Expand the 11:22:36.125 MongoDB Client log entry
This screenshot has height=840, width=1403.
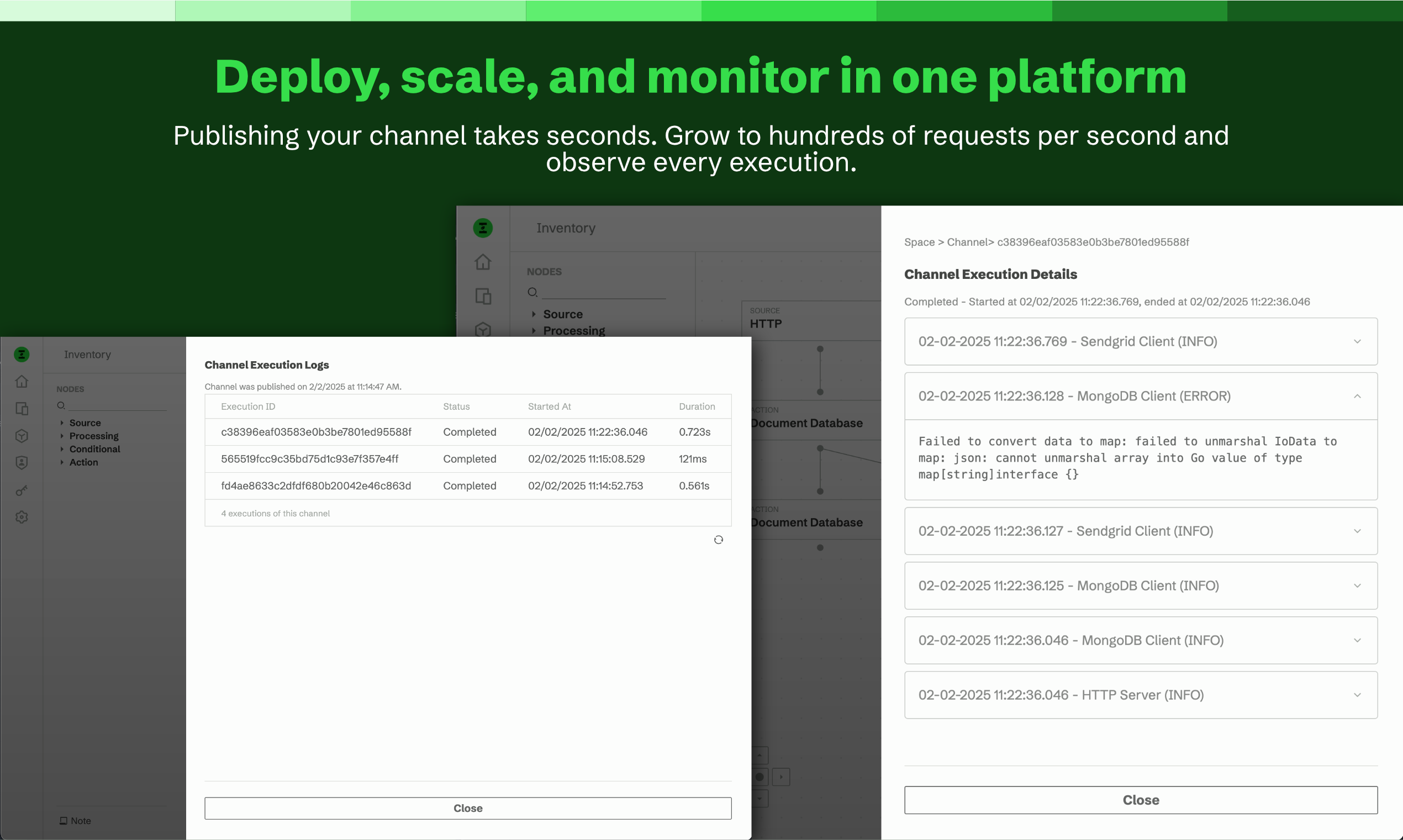1141,586
